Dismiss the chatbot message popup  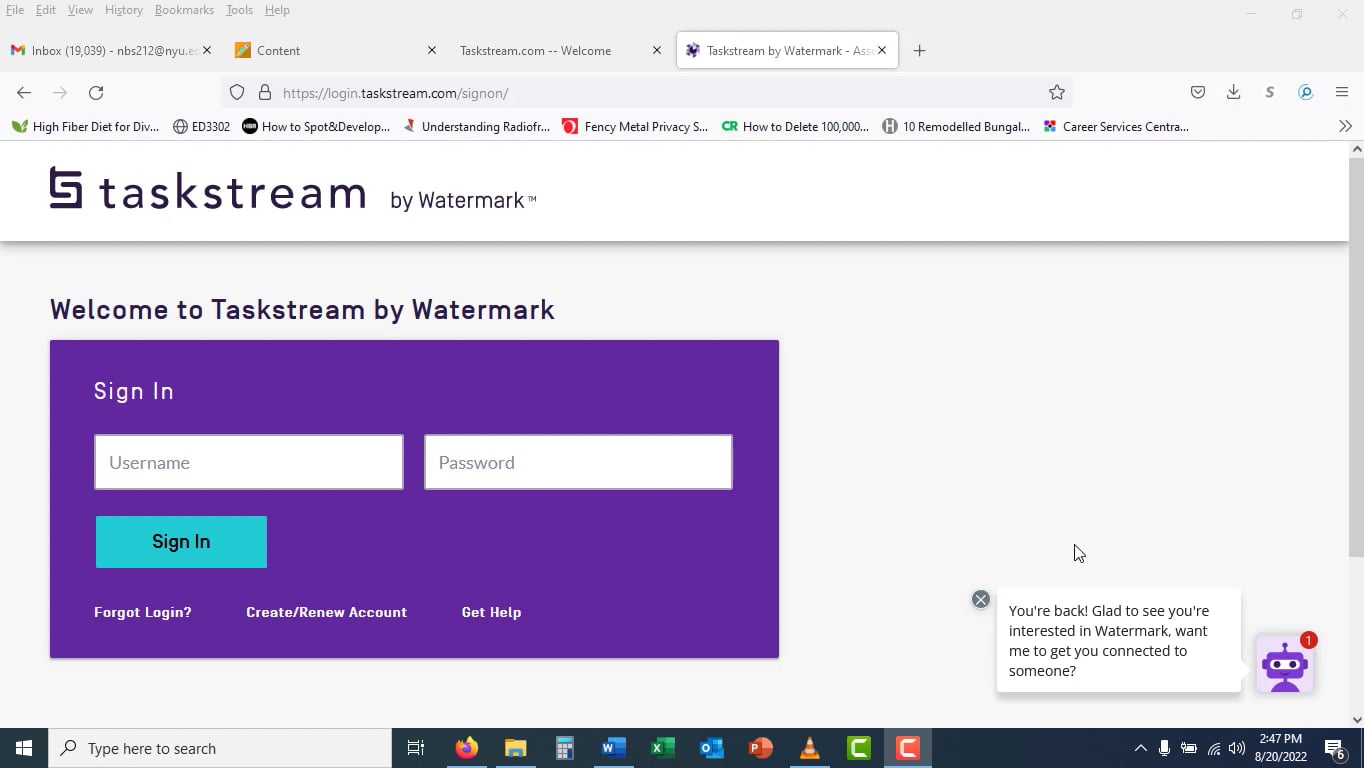(981, 599)
